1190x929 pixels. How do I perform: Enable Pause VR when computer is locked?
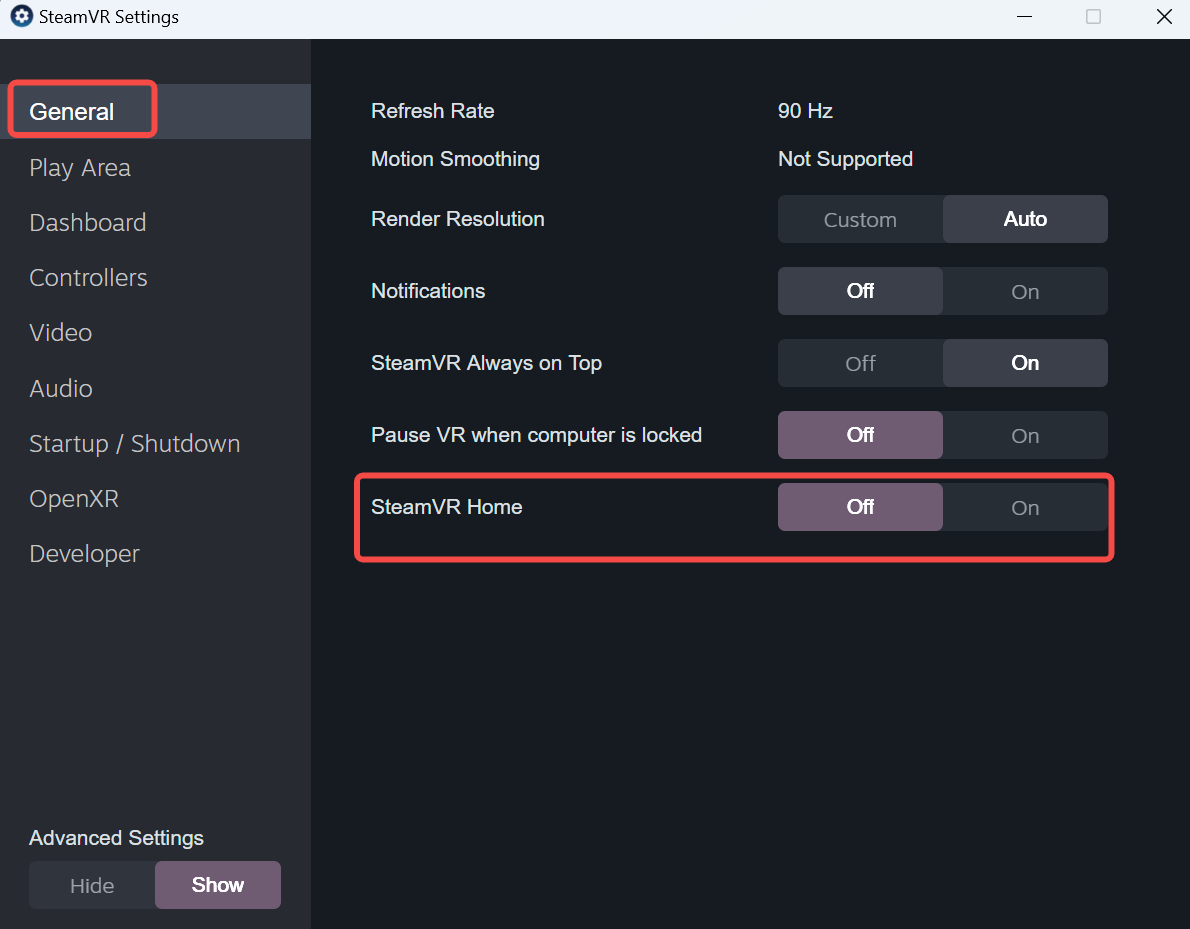(x=1025, y=435)
